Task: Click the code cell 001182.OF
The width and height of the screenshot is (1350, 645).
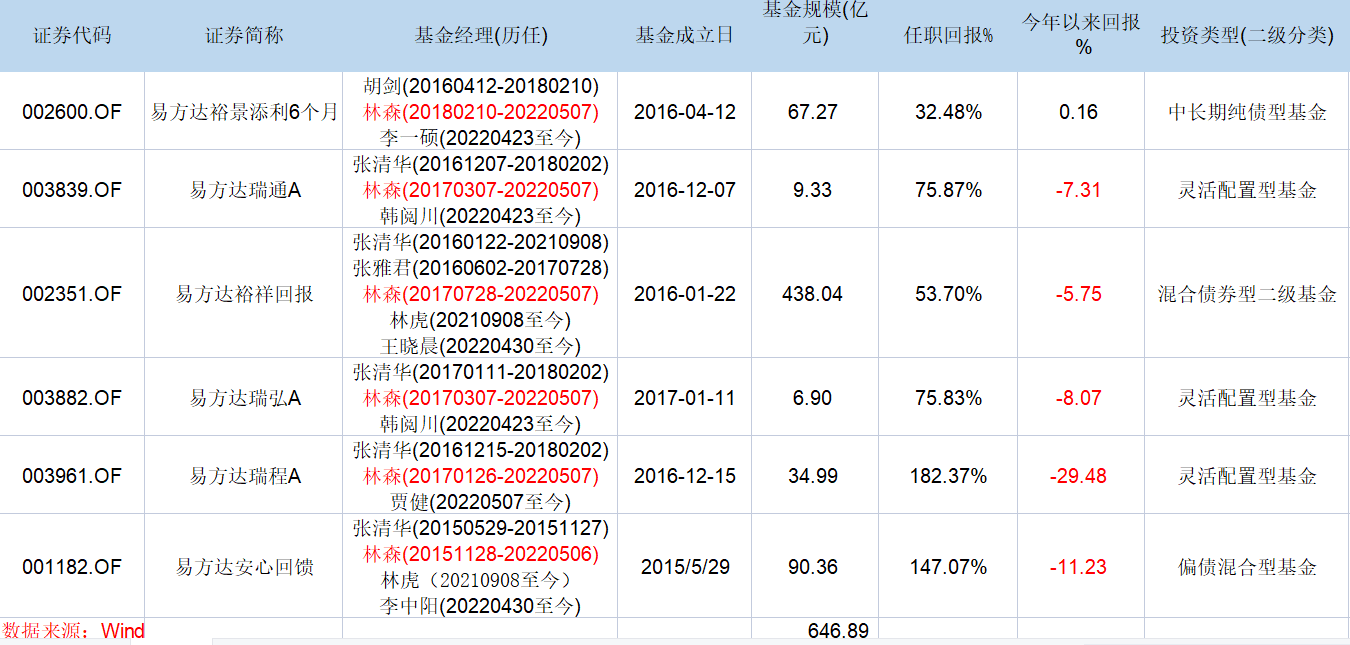Action: click(x=72, y=567)
